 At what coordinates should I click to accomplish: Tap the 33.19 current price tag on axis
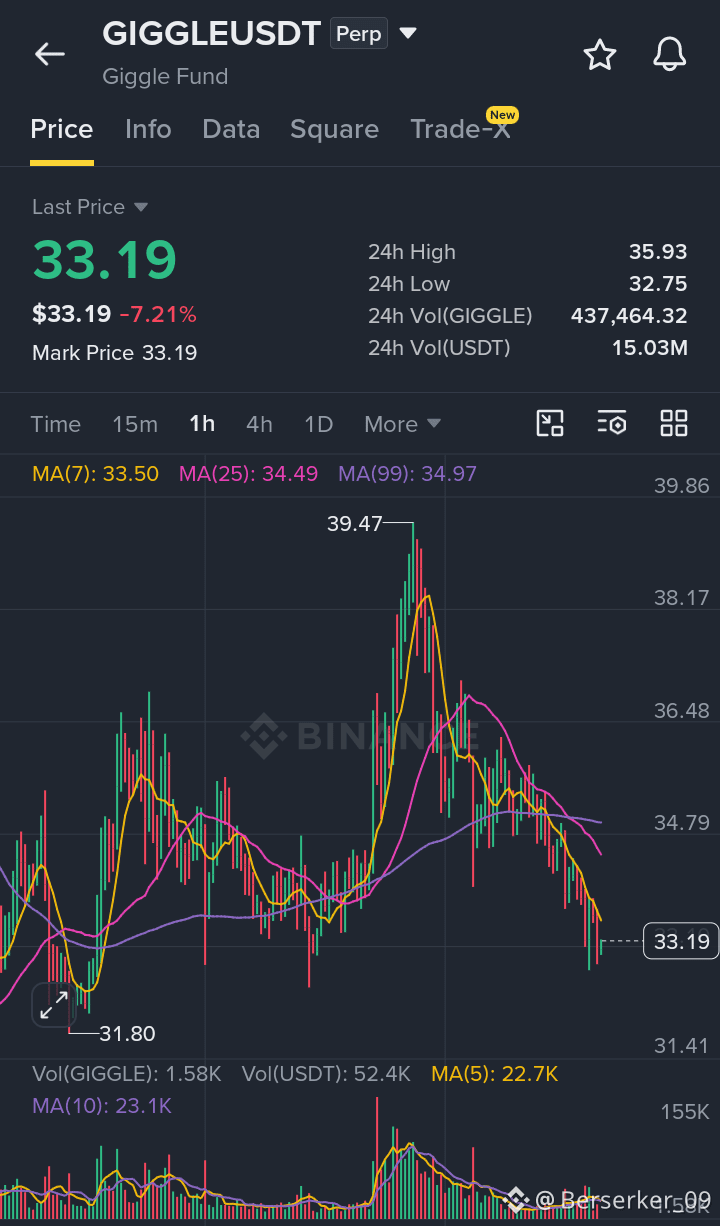(681, 941)
